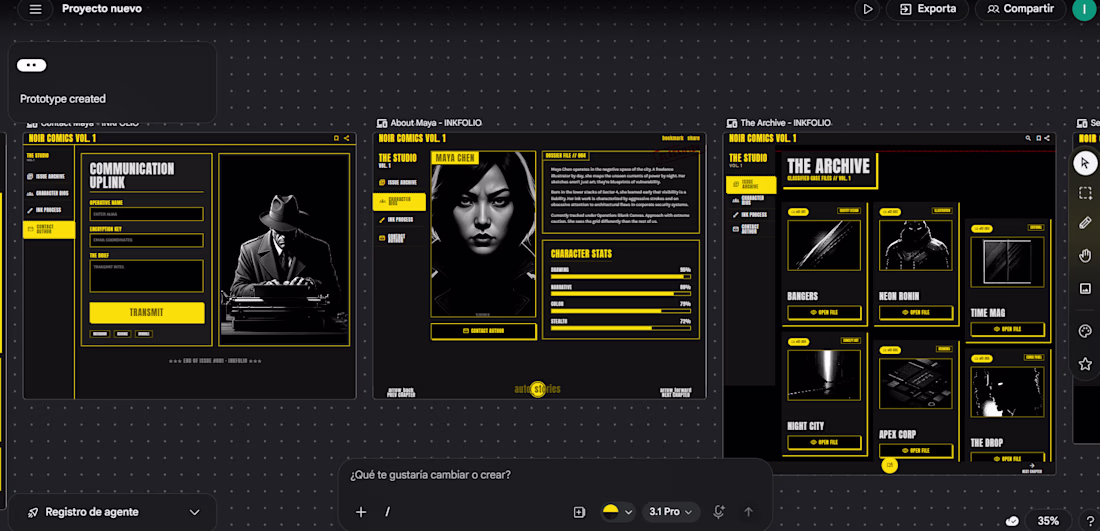The image size is (1100, 531).
Task: Click Next Chapter link in About Maya
Action: point(675,391)
